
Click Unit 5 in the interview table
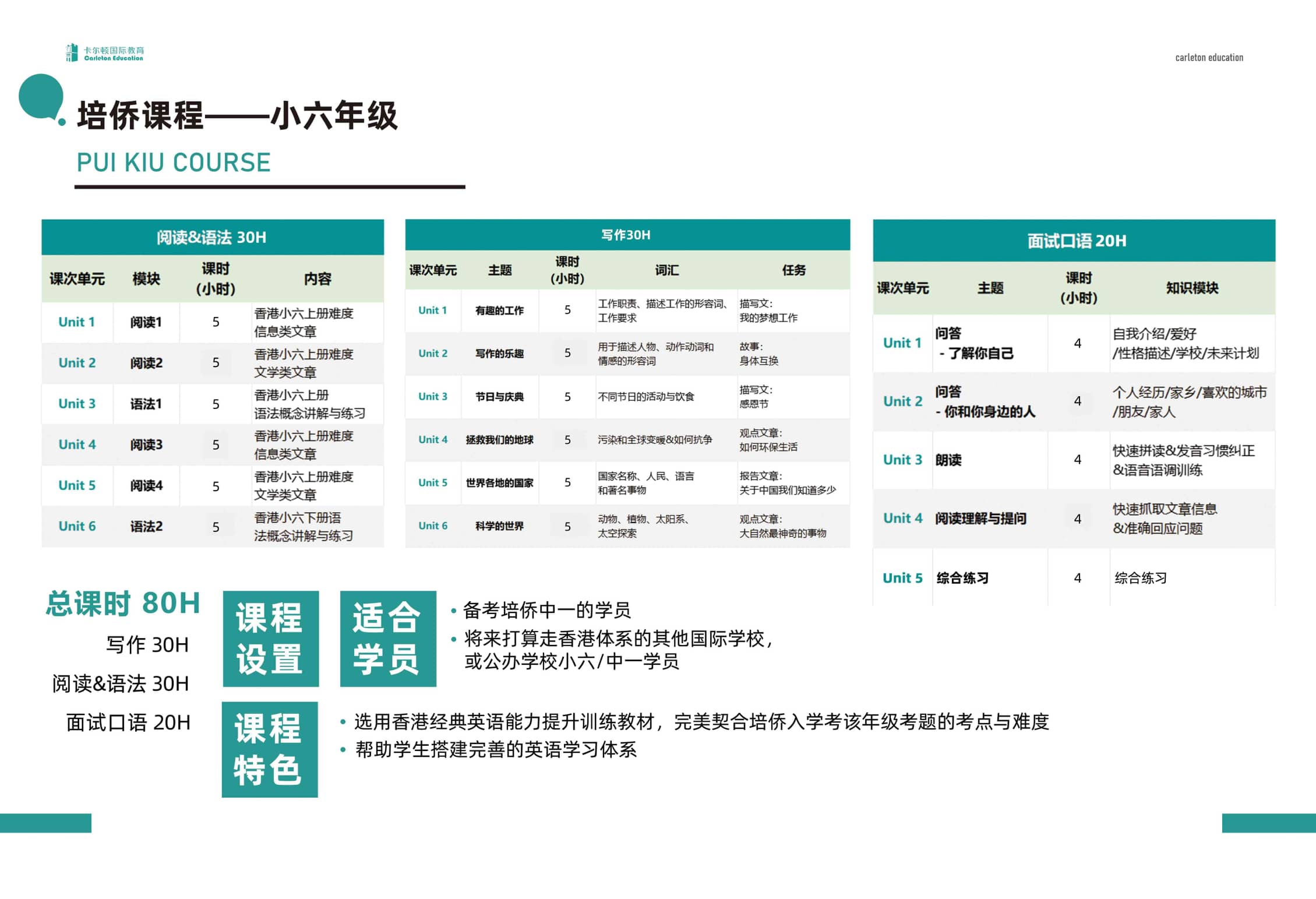coord(902,578)
